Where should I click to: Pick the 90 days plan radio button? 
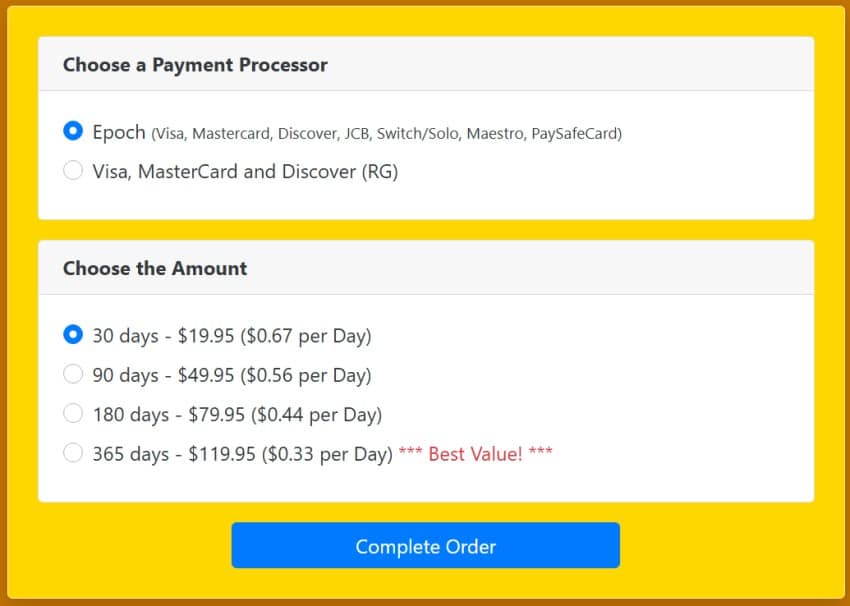72,374
